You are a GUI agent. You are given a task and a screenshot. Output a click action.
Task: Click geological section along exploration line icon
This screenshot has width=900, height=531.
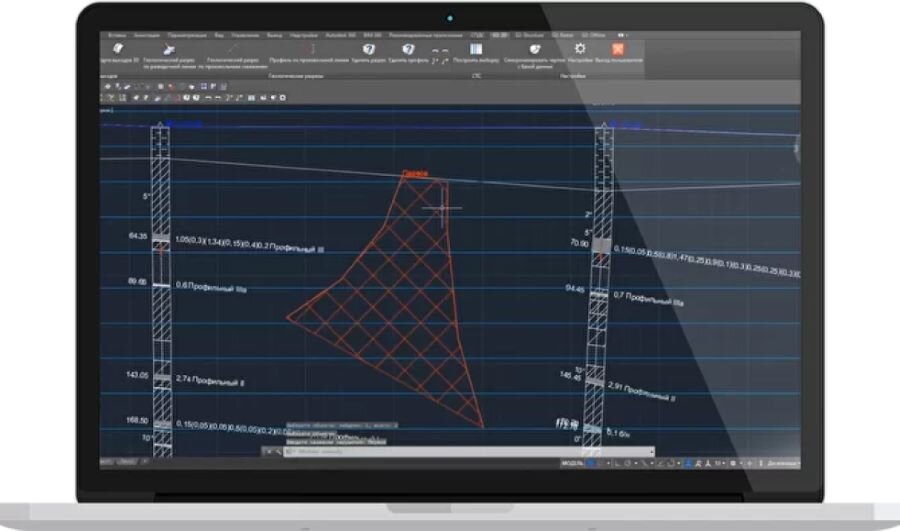[x=169, y=50]
